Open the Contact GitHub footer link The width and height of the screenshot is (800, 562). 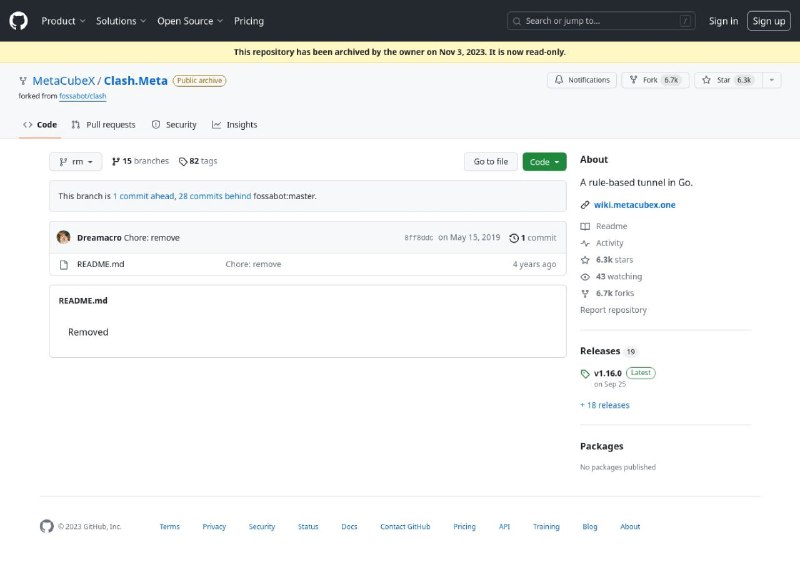coord(405,526)
